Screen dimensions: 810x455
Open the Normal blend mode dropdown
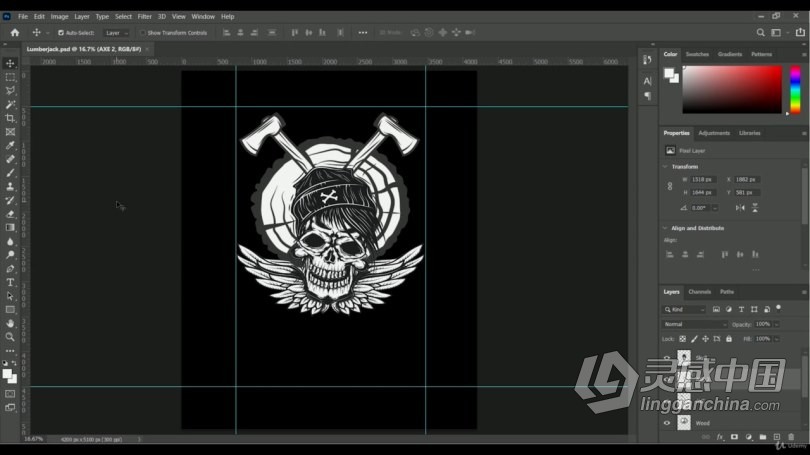click(x=695, y=324)
